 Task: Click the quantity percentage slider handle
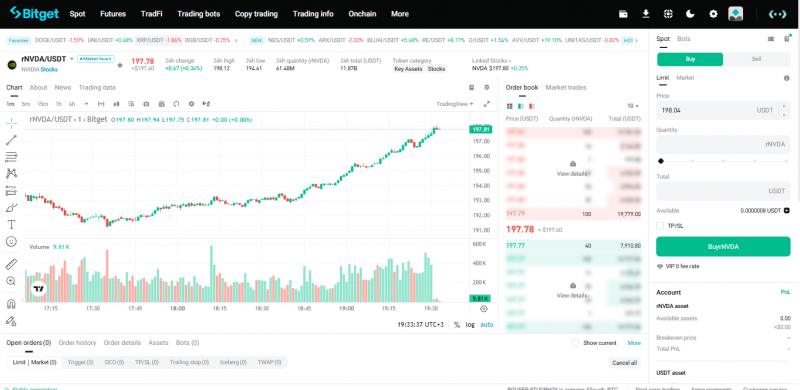pos(661,161)
